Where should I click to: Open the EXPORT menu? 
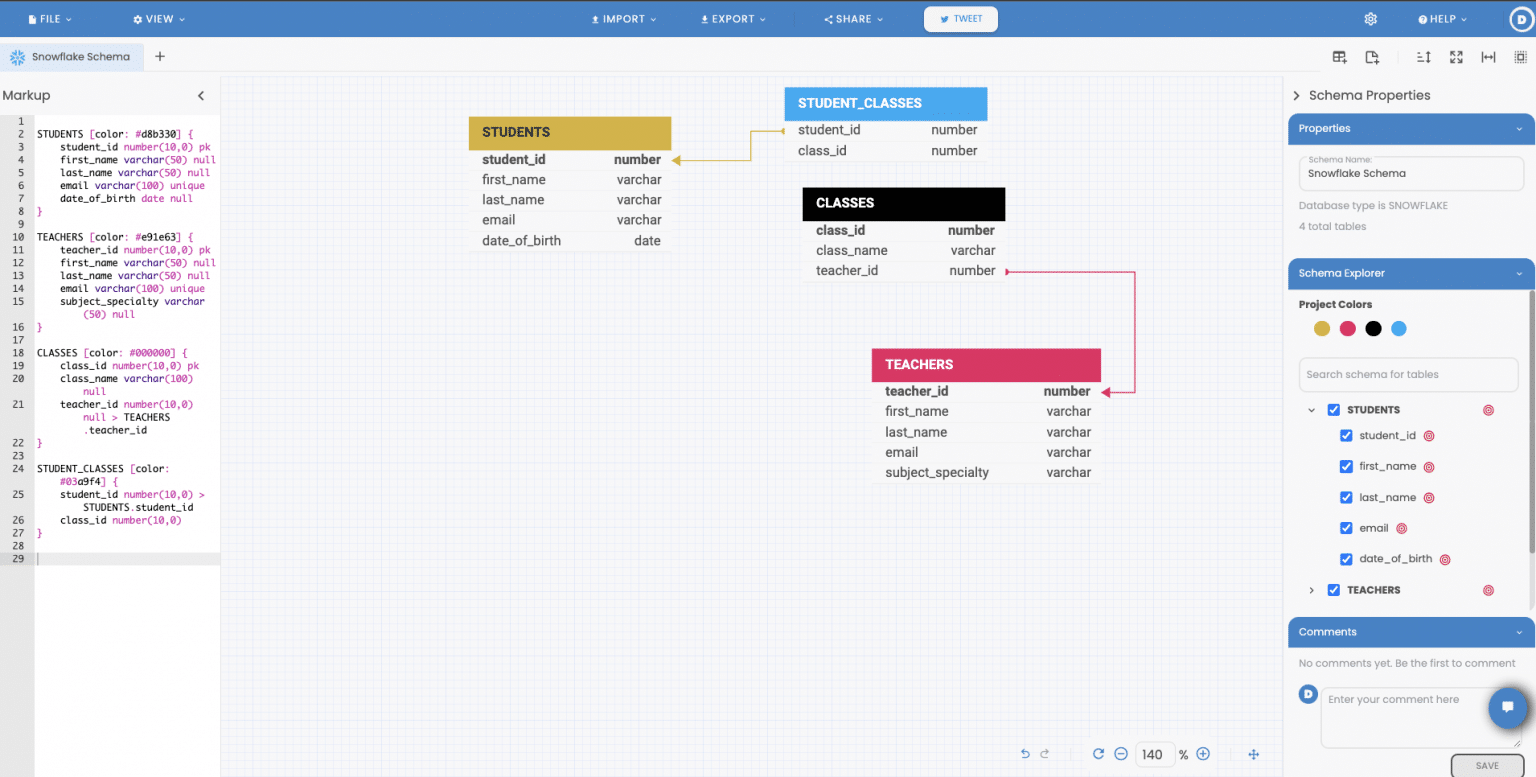coord(733,19)
